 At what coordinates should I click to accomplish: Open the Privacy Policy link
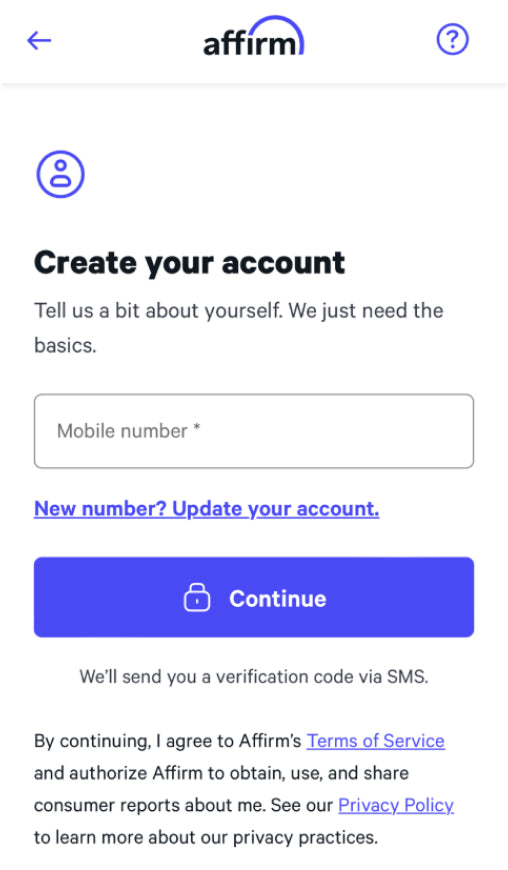[x=396, y=805]
